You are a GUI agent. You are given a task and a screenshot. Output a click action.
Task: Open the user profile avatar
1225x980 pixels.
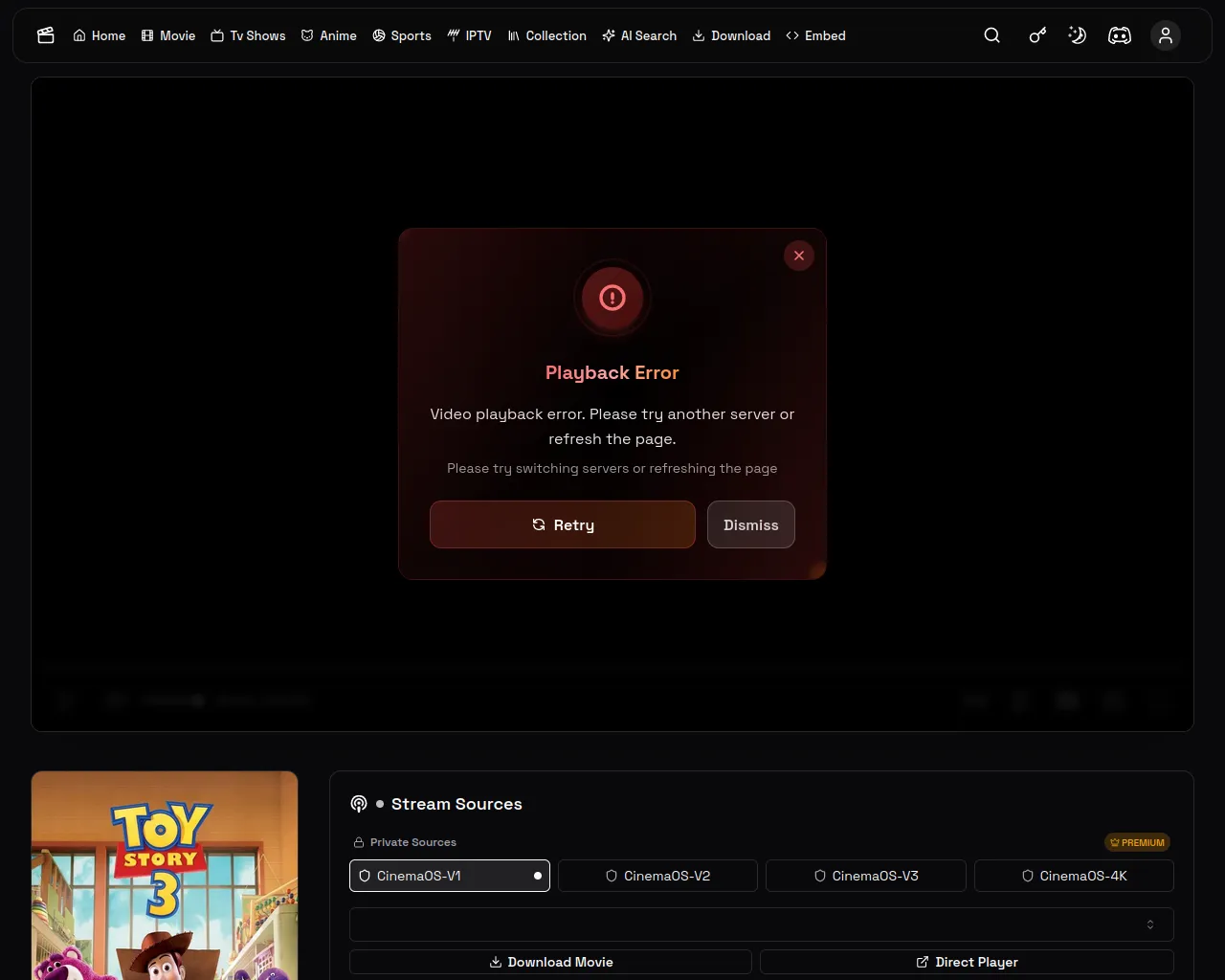tap(1166, 35)
